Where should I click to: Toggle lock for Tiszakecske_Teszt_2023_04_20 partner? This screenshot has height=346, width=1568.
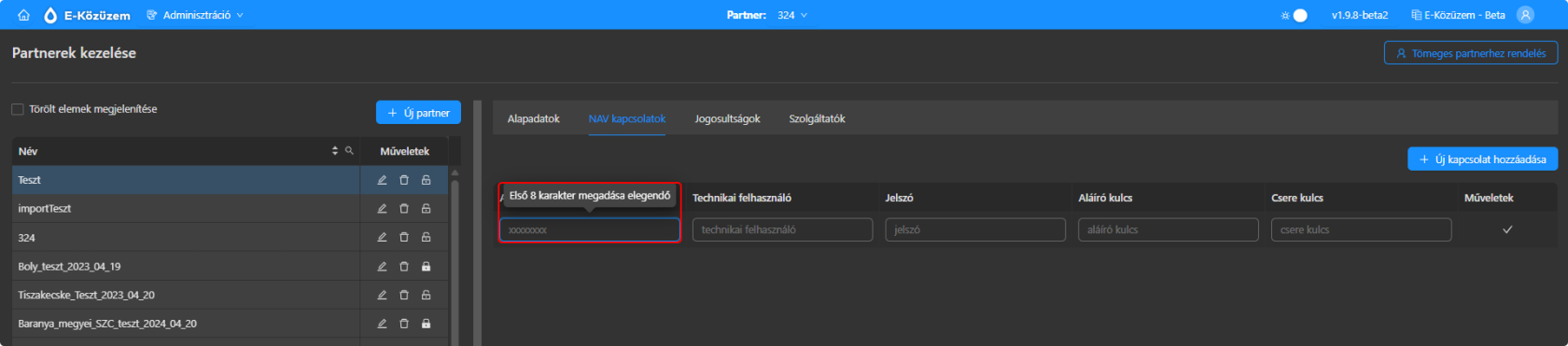tap(426, 295)
